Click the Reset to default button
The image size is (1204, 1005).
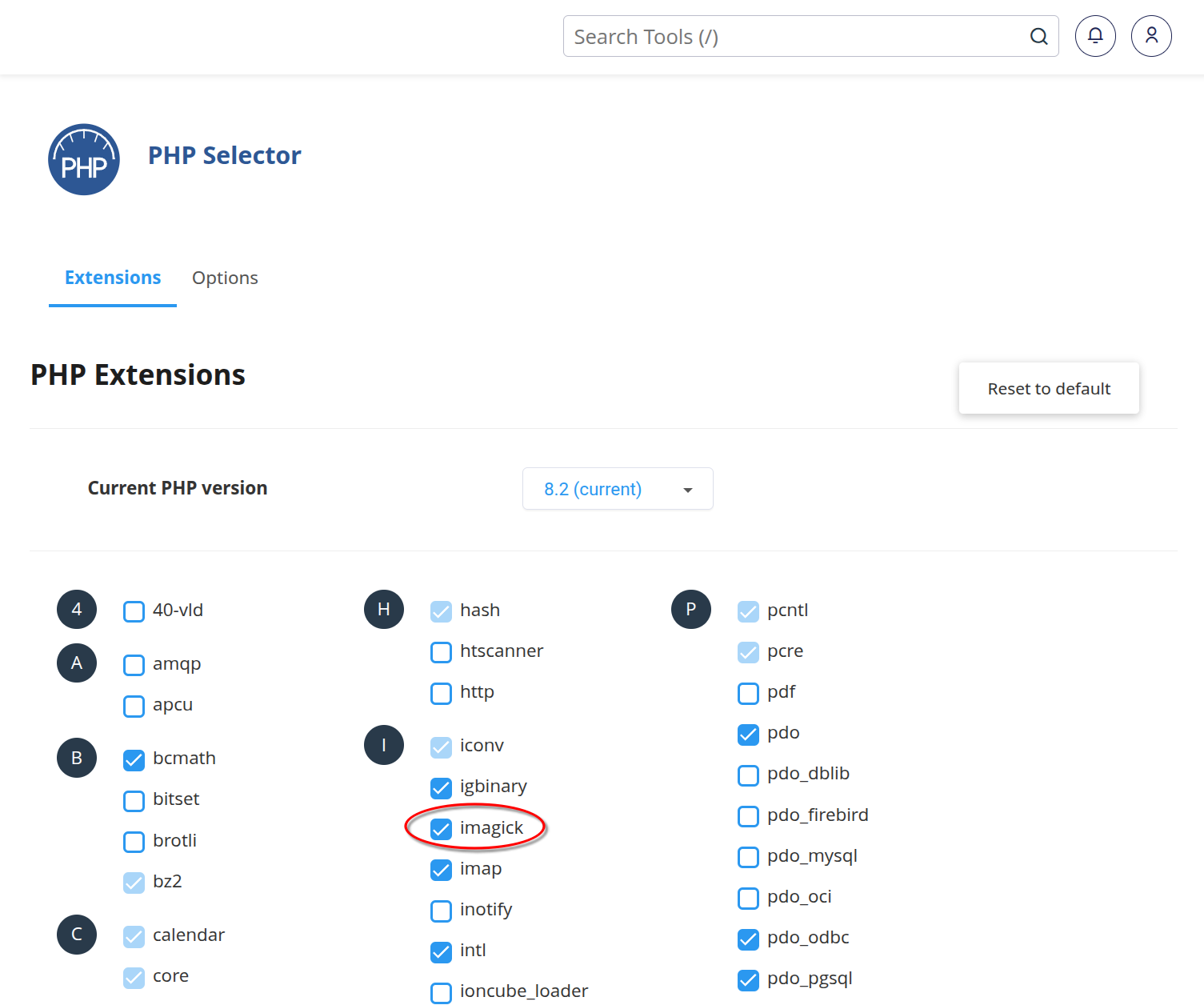[x=1049, y=389]
